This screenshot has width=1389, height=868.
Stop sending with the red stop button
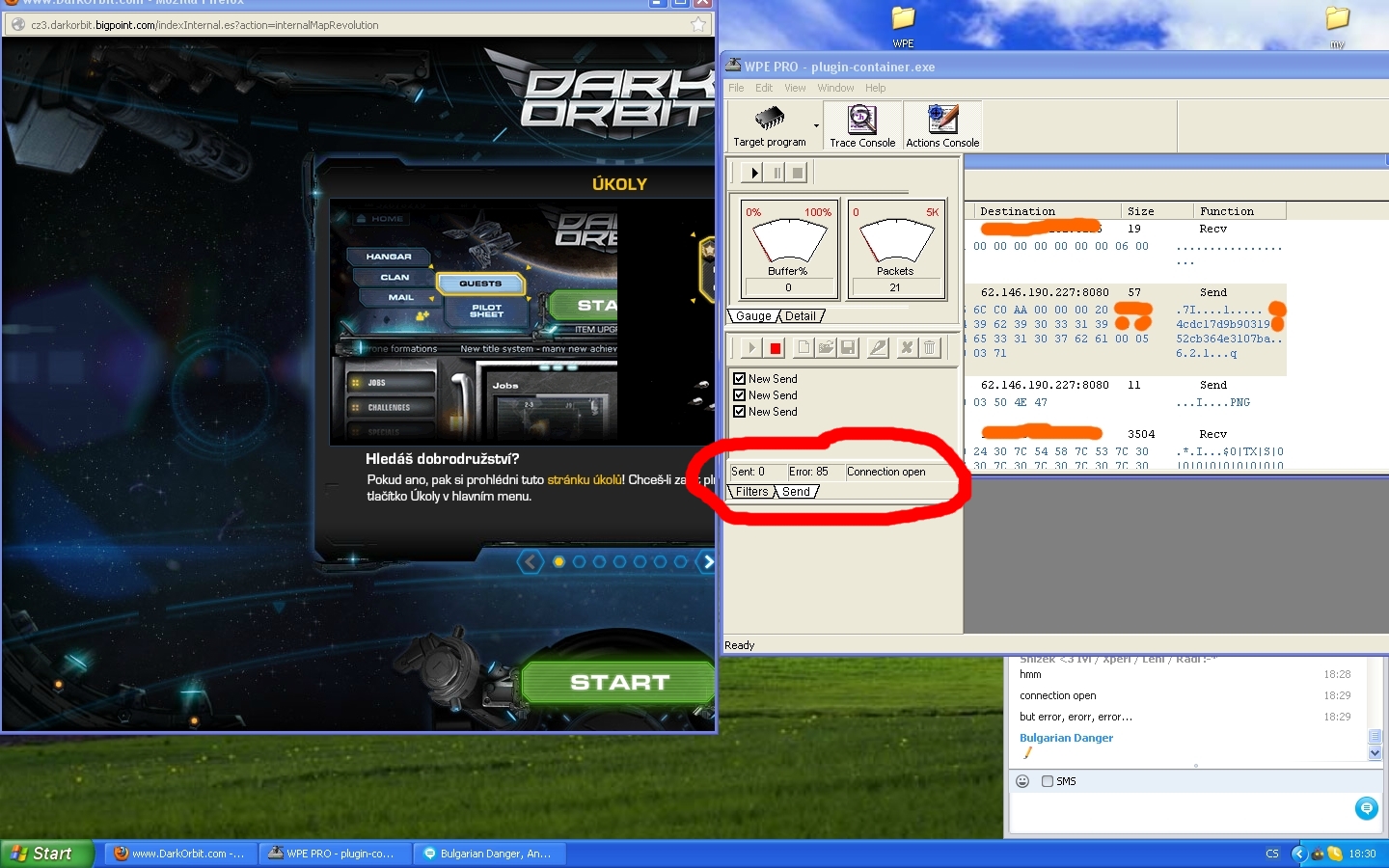coord(775,347)
